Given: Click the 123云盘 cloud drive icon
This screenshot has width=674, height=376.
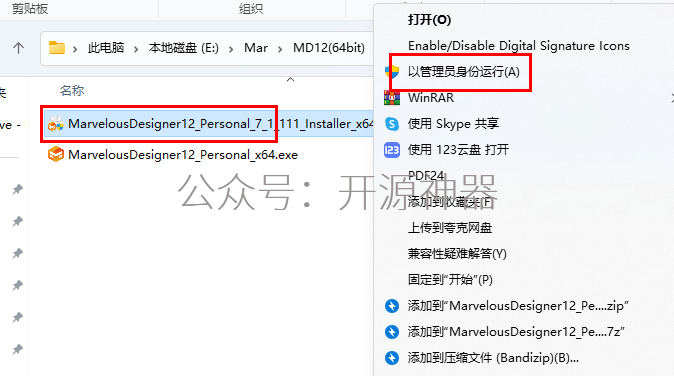Looking at the screenshot, I should (x=392, y=150).
